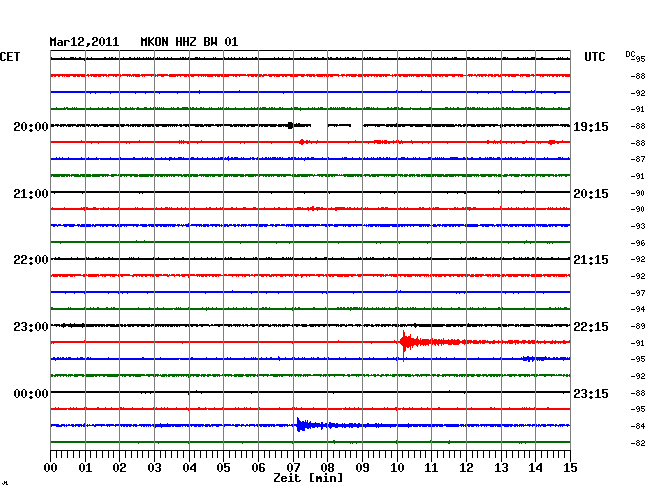Click the 10 minute axis label
Screen dimensions: 650x494
point(397,467)
